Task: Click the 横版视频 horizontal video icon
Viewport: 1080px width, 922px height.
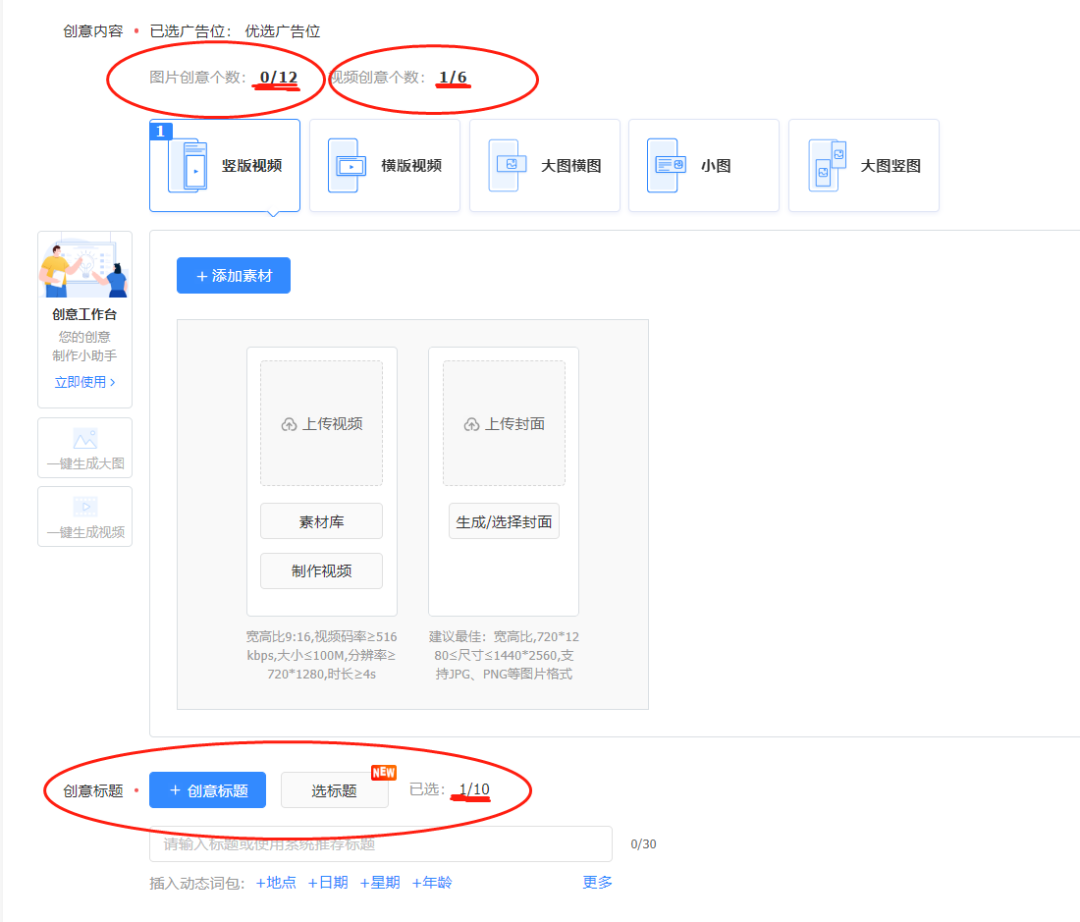Action: pos(347,166)
